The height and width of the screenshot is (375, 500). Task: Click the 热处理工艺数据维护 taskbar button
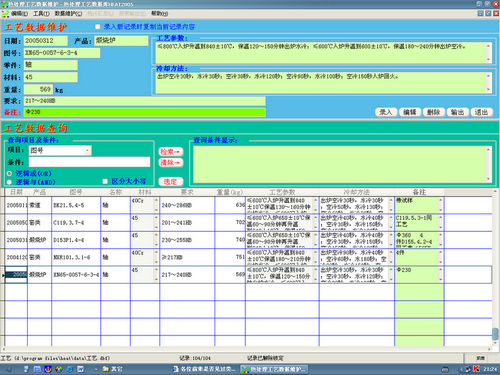pyautogui.click(x=274, y=369)
